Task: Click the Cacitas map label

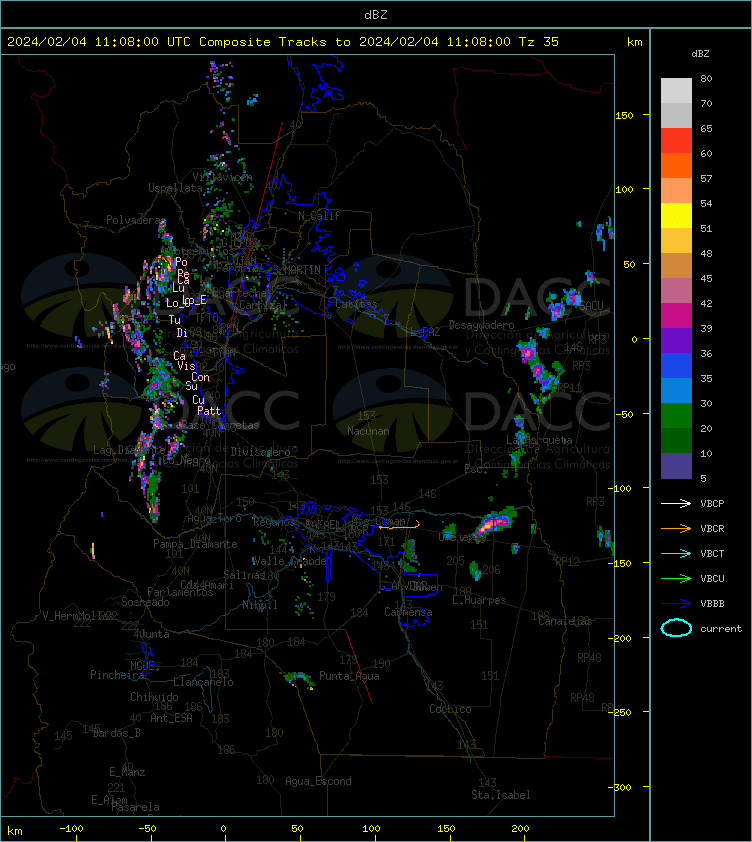Action: click(356, 304)
